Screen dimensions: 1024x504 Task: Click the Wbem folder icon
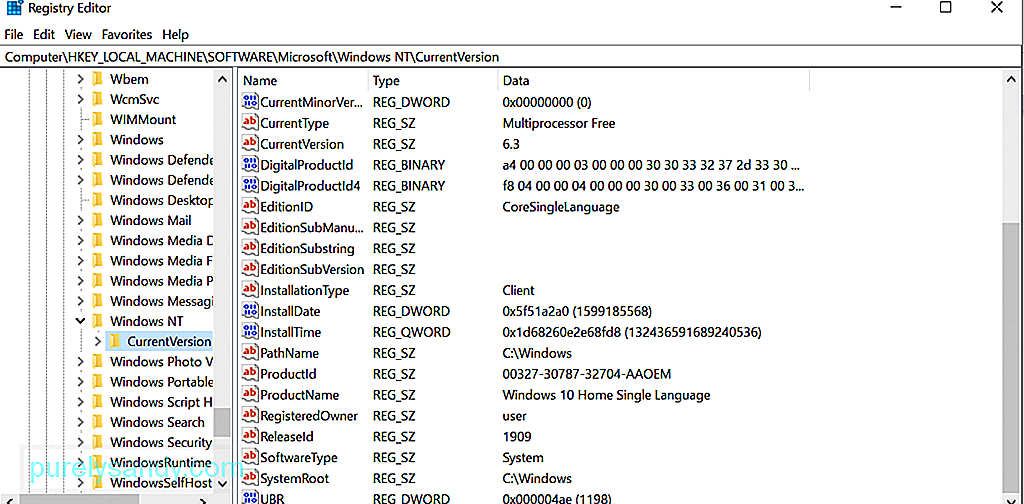tap(98, 79)
